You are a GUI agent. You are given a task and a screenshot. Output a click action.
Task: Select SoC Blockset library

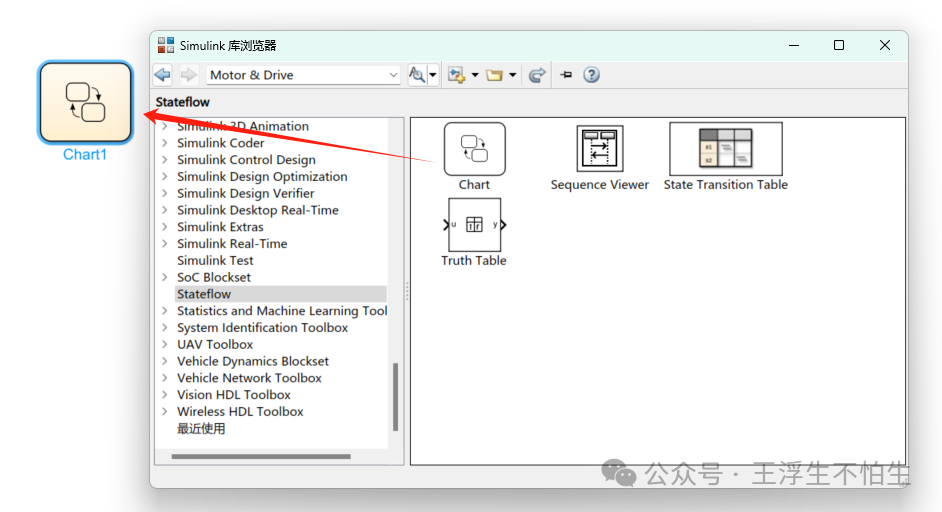pyautogui.click(x=214, y=277)
